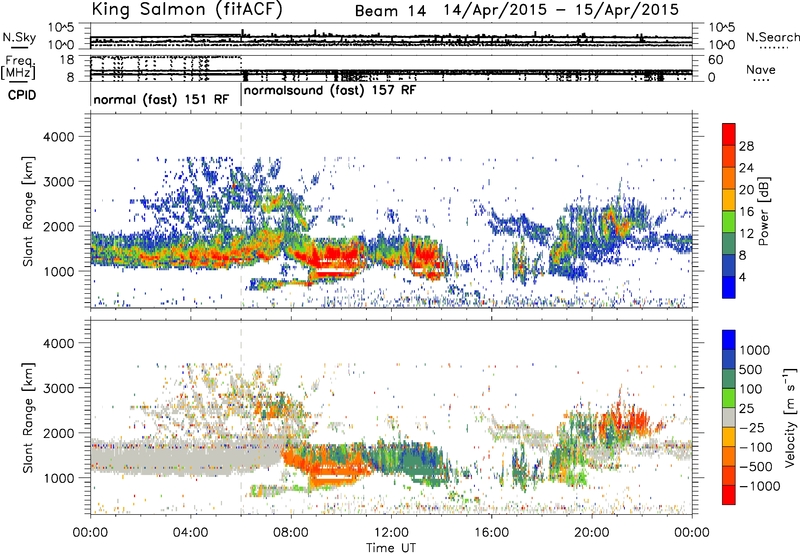Screen dimensions: 800x554
Task: Click the "3000" range tick in velocity panel
Action: tap(58, 388)
